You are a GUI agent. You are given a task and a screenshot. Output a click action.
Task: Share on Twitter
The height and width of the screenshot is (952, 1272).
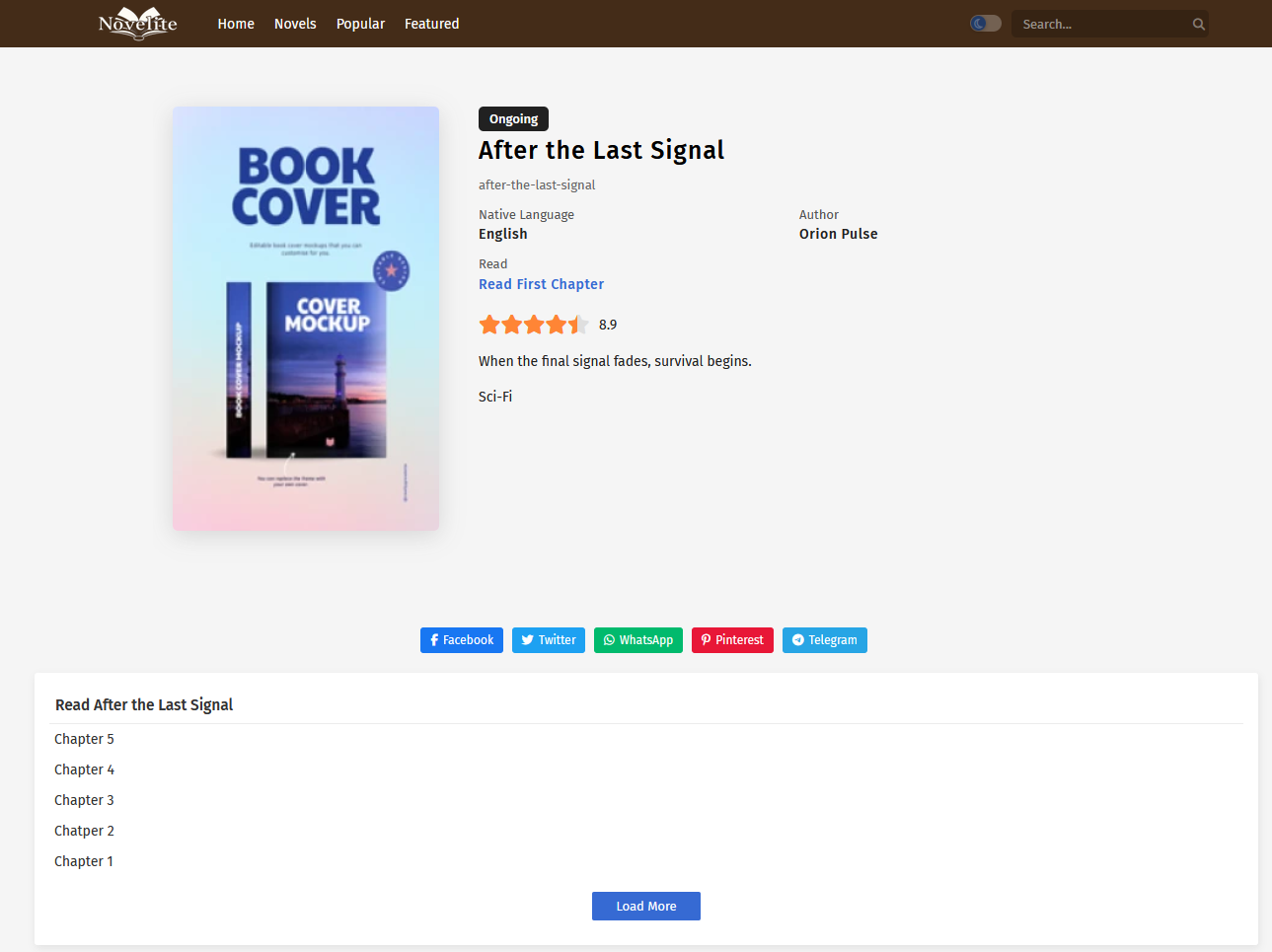click(548, 640)
